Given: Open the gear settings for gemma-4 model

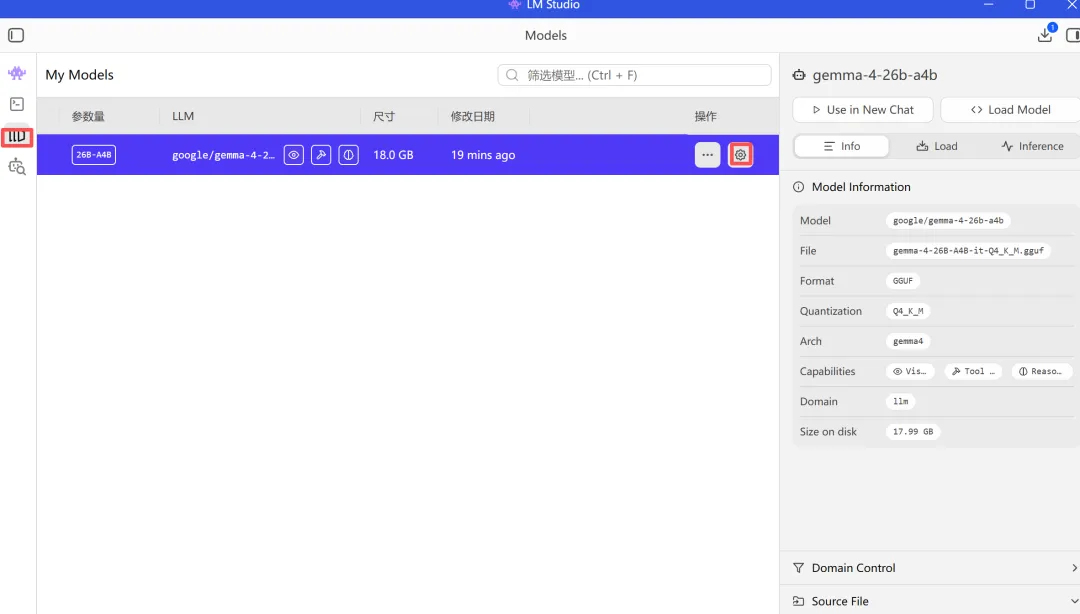Looking at the screenshot, I should pyautogui.click(x=740, y=155).
